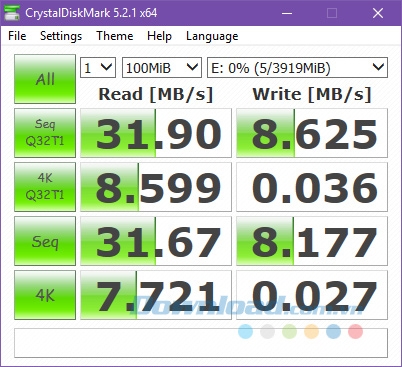Open the Theme menu
Image resolution: width=402 pixels, height=367 pixels.
coord(115,36)
